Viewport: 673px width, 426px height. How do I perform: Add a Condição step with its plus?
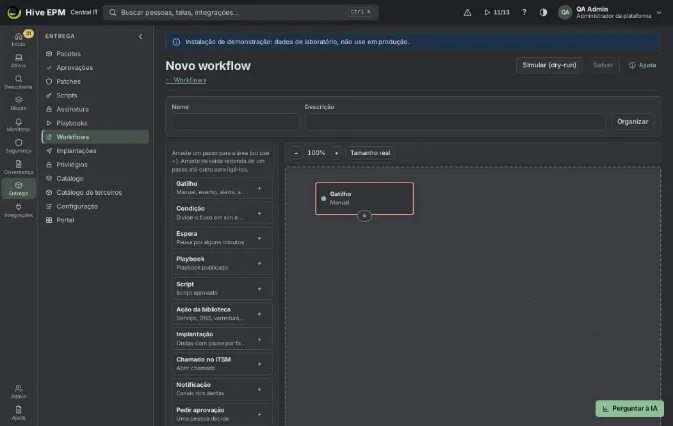259,213
